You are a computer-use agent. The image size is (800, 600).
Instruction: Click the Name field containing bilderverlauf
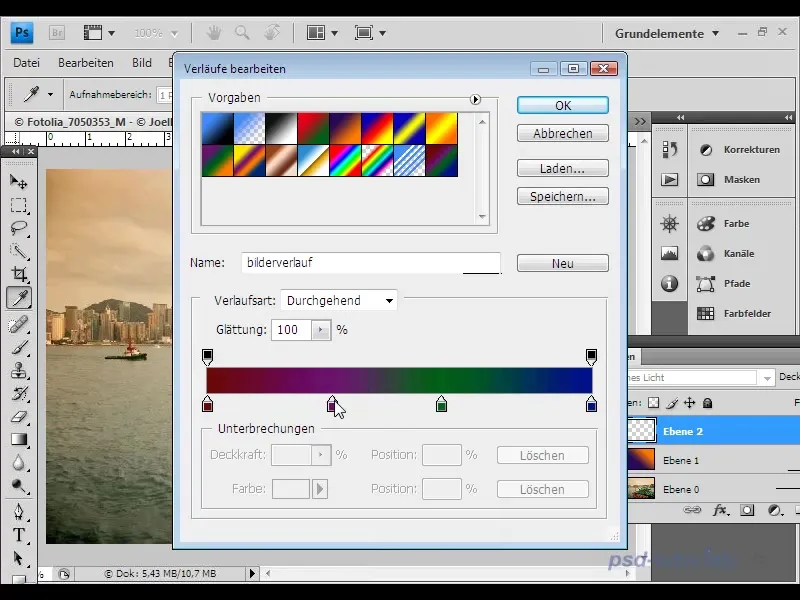click(x=371, y=263)
